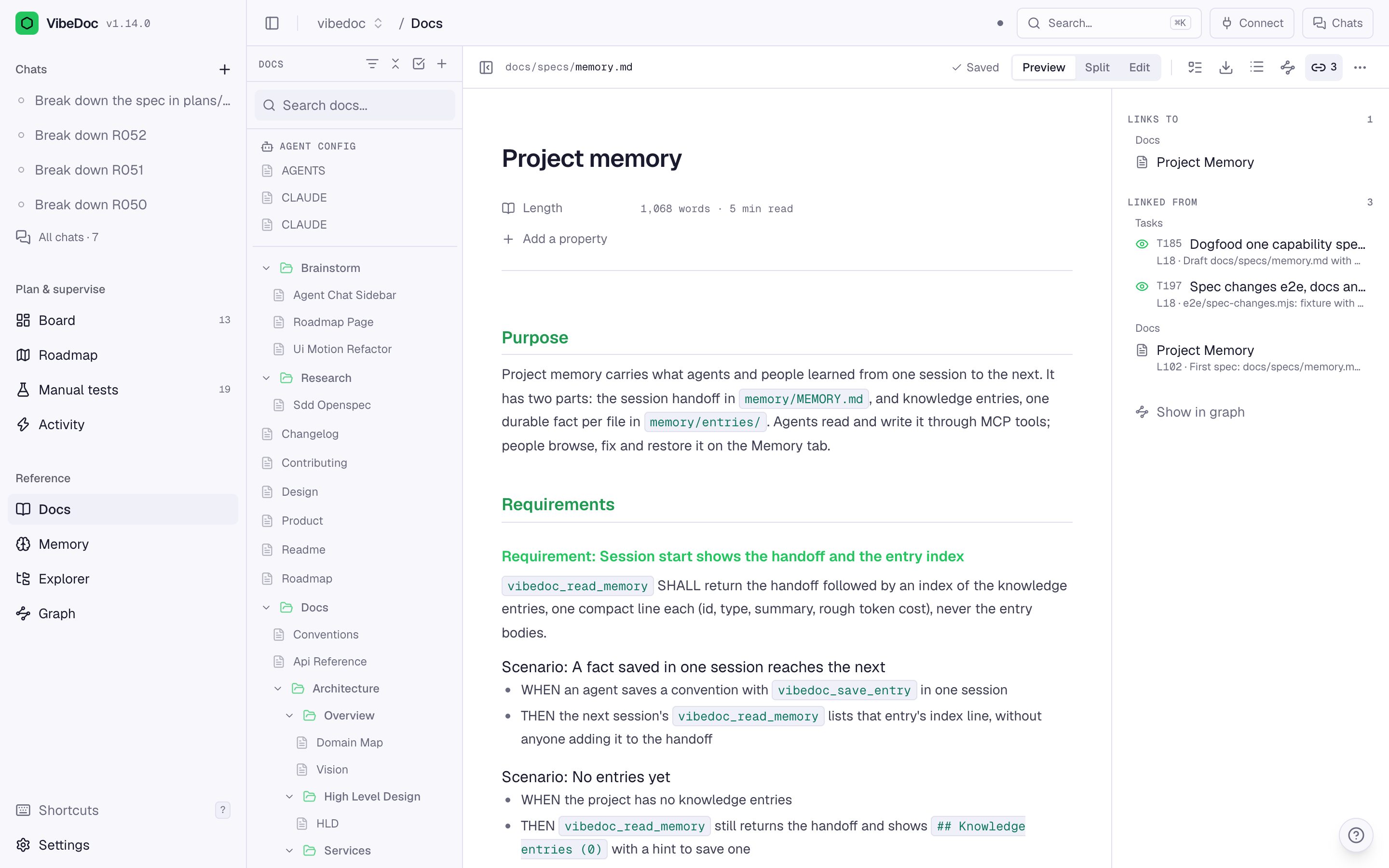Collapse the Brainstorm folder
This screenshot has height=868, width=1389.
pos(266,268)
